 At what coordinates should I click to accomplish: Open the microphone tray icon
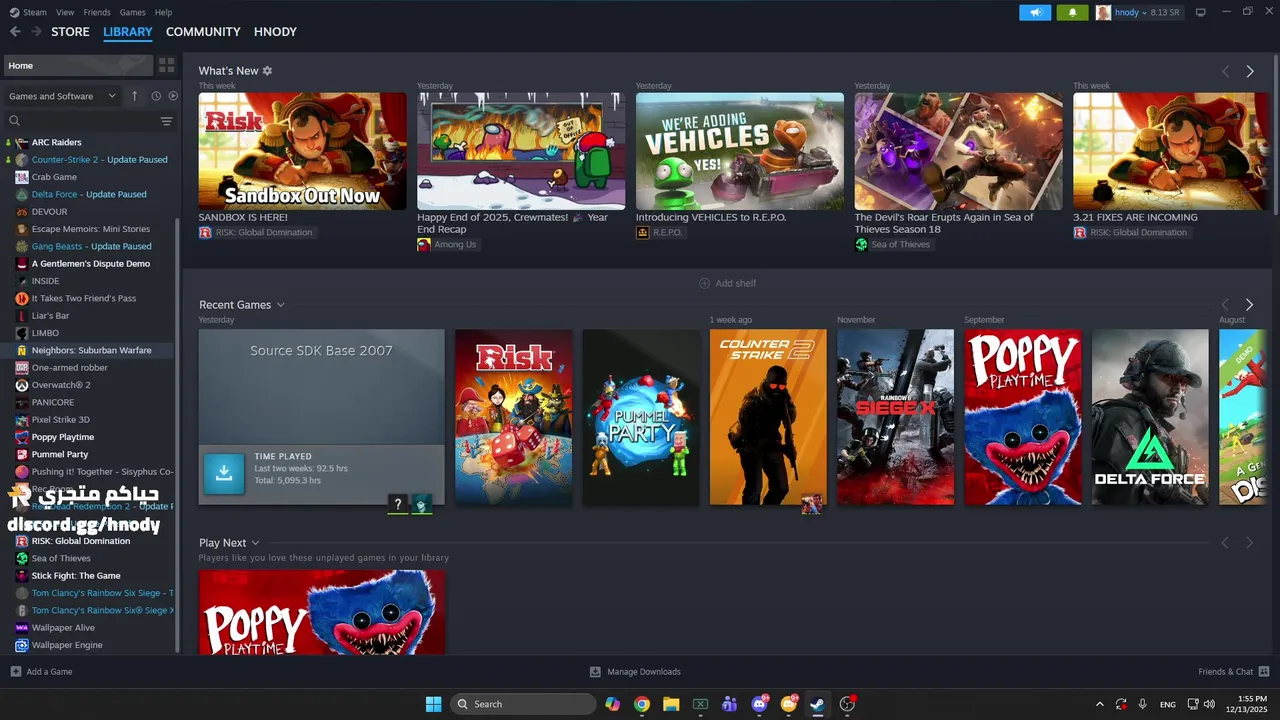tap(1143, 704)
